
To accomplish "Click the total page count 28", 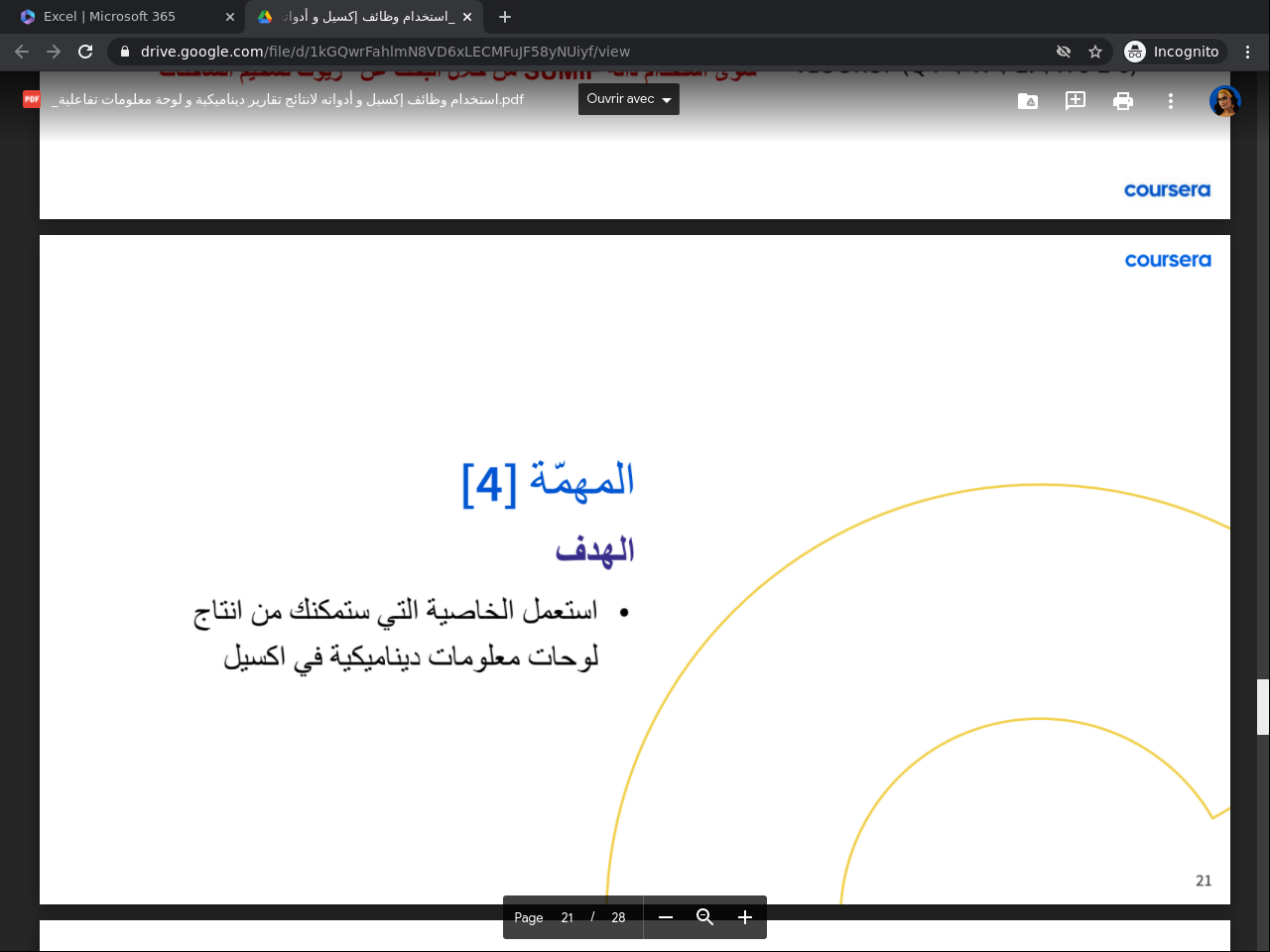I will click(x=618, y=917).
